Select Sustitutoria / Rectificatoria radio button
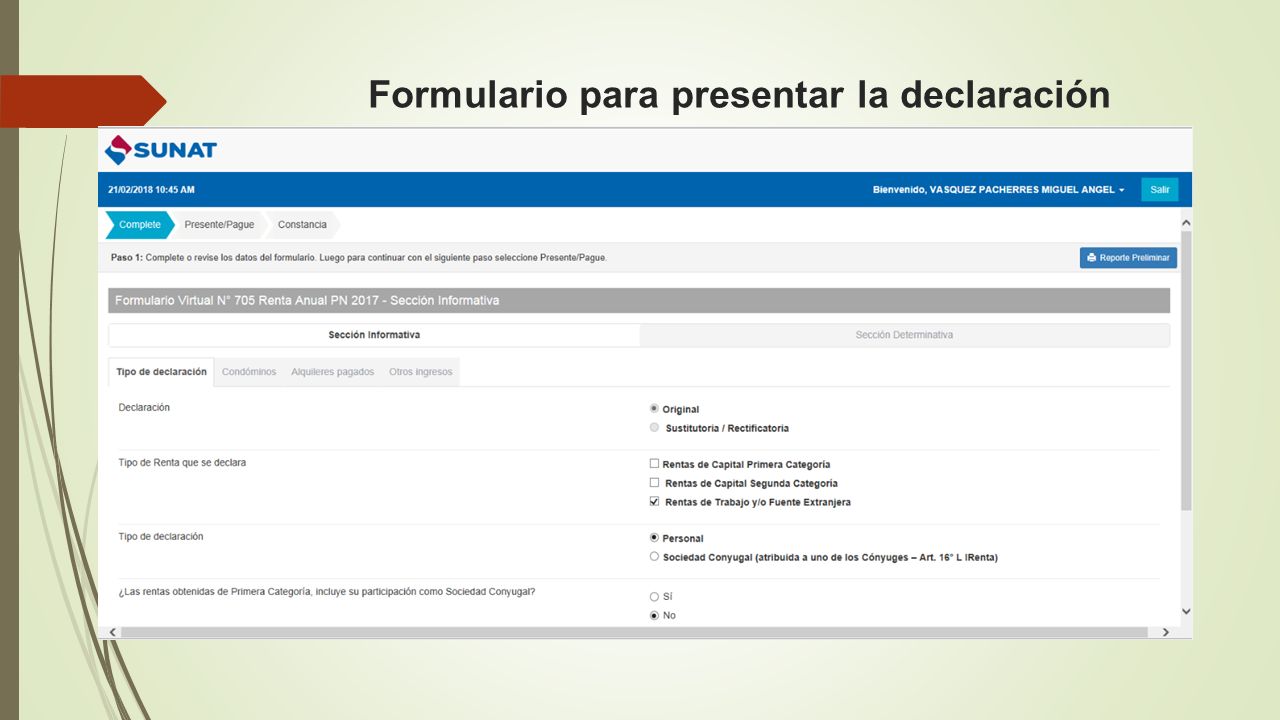The width and height of the screenshot is (1280, 720). click(x=654, y=428)
